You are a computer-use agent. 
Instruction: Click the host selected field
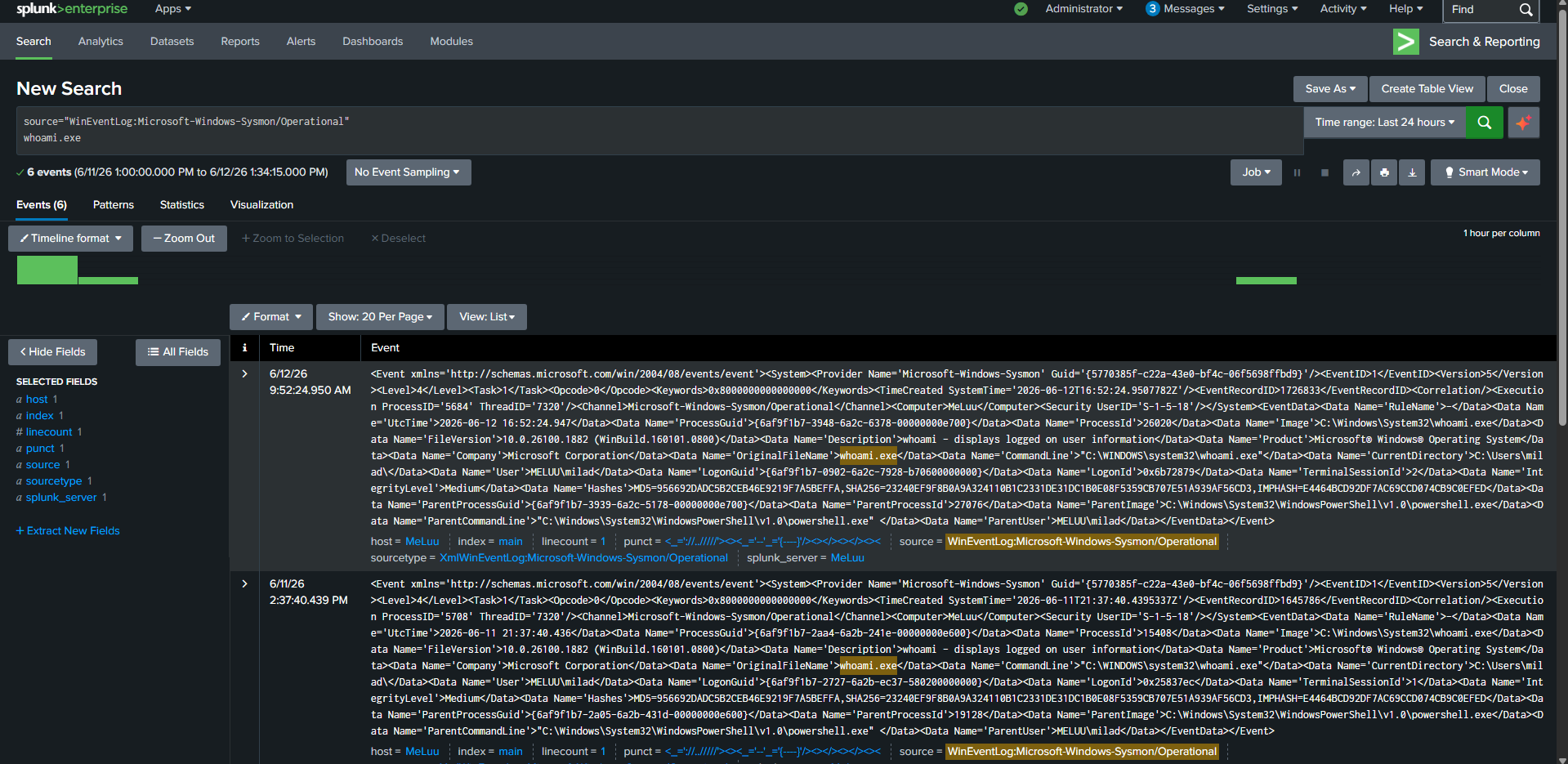click(x=37, y=400)
